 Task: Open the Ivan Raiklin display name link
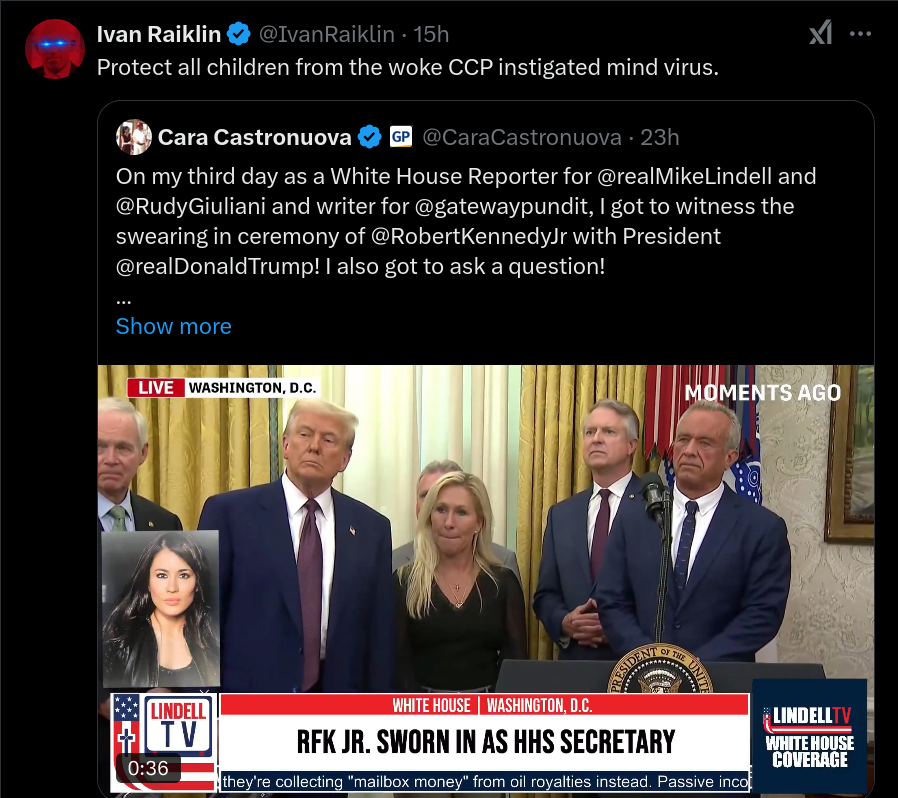coord(159,34)
